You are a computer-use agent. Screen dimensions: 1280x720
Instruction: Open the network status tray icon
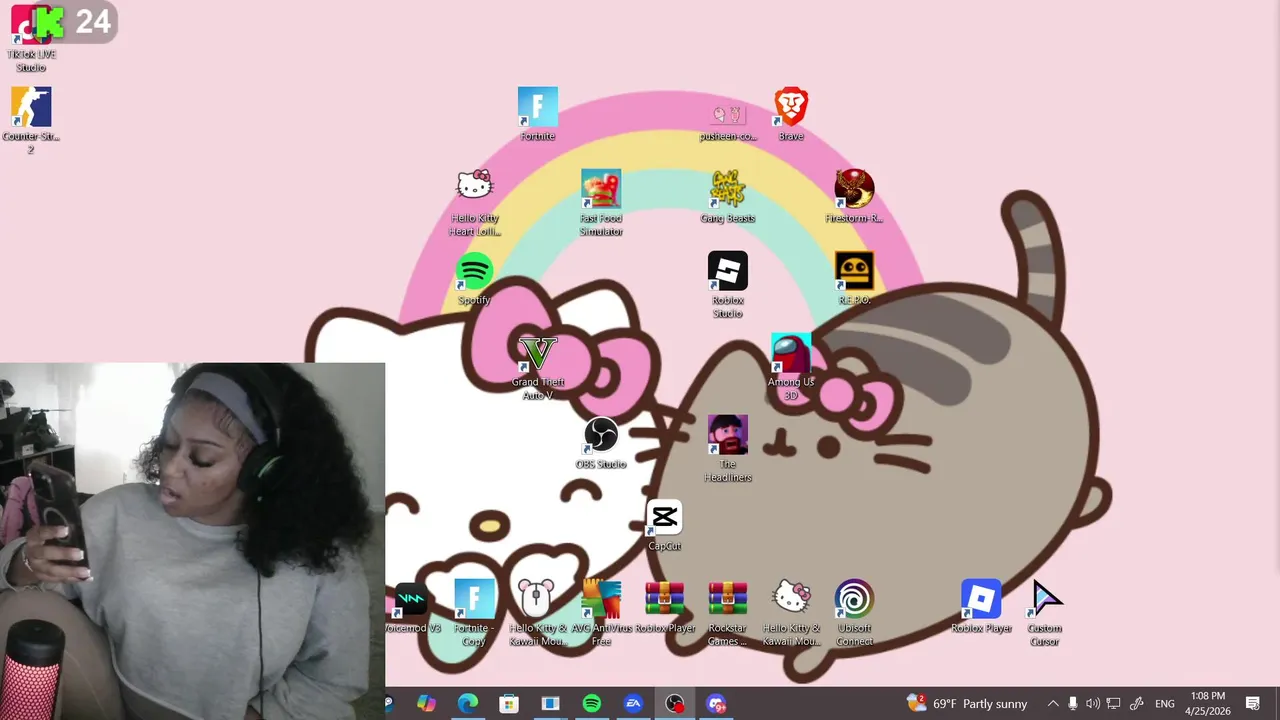tap(1113, 704)
